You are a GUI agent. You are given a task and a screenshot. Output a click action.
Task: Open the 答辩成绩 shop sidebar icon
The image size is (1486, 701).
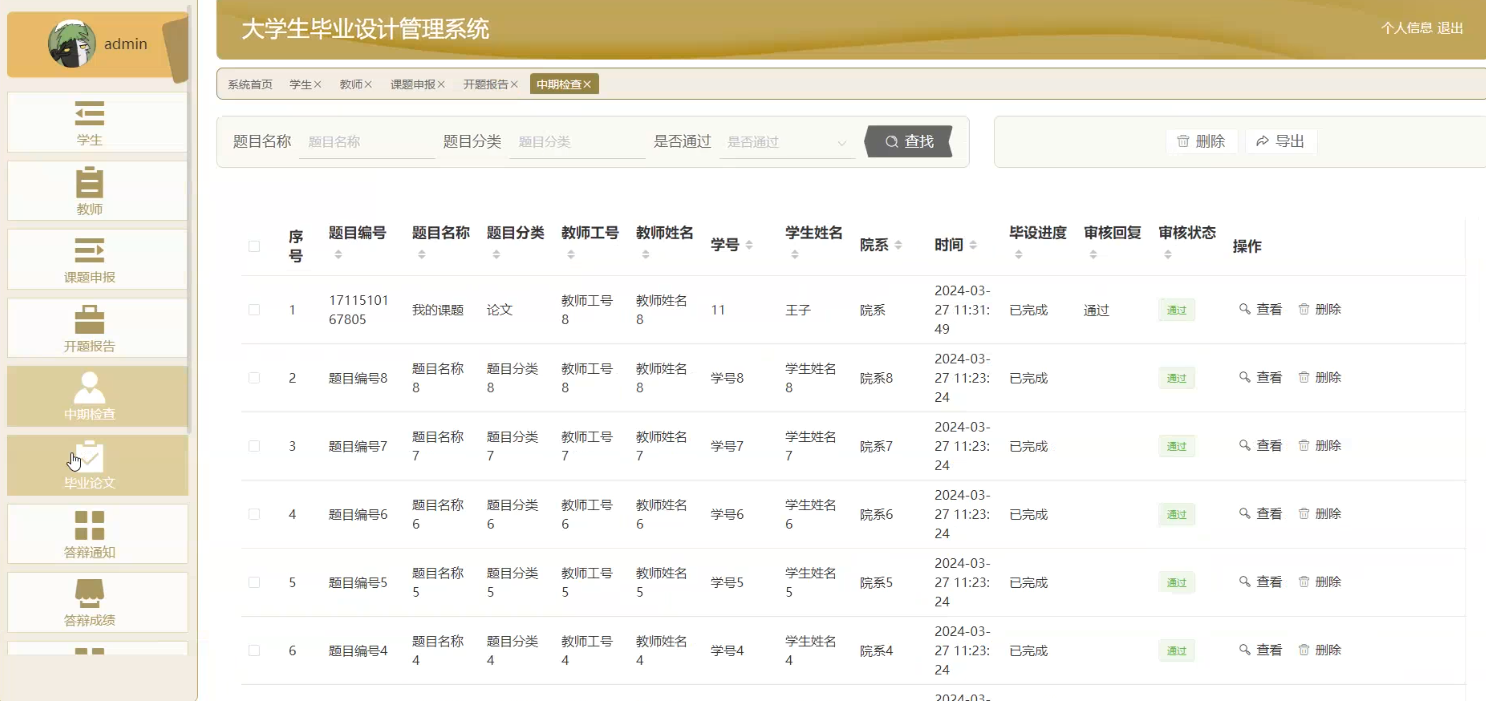point(90,593)
